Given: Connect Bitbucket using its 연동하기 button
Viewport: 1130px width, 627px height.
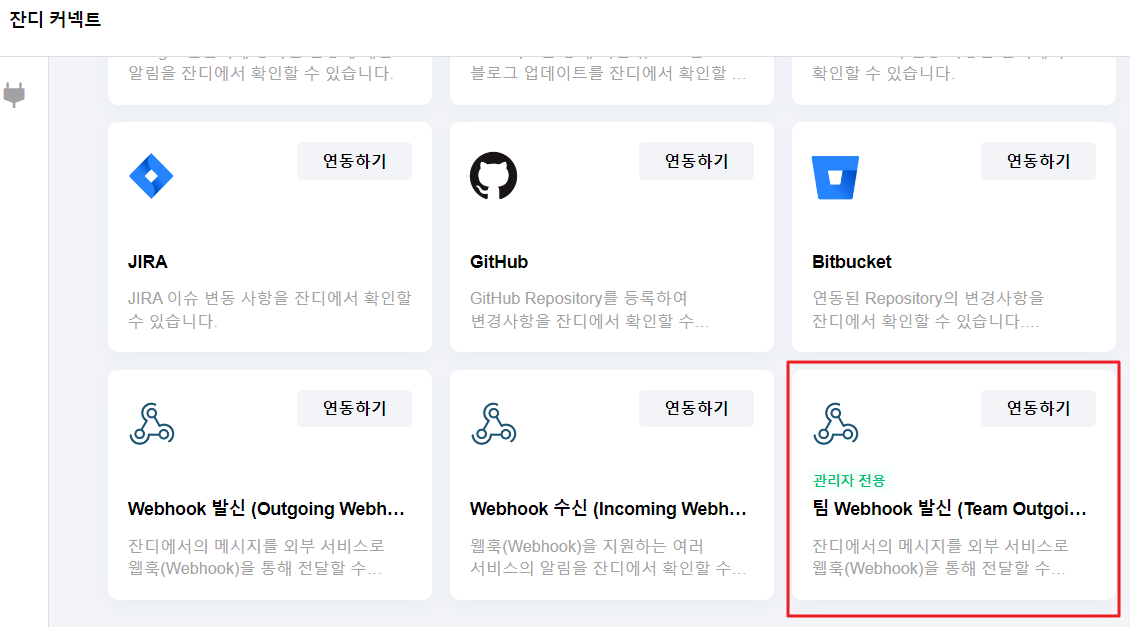Looking at the screenshot, I should click(x=1037, y=161).
